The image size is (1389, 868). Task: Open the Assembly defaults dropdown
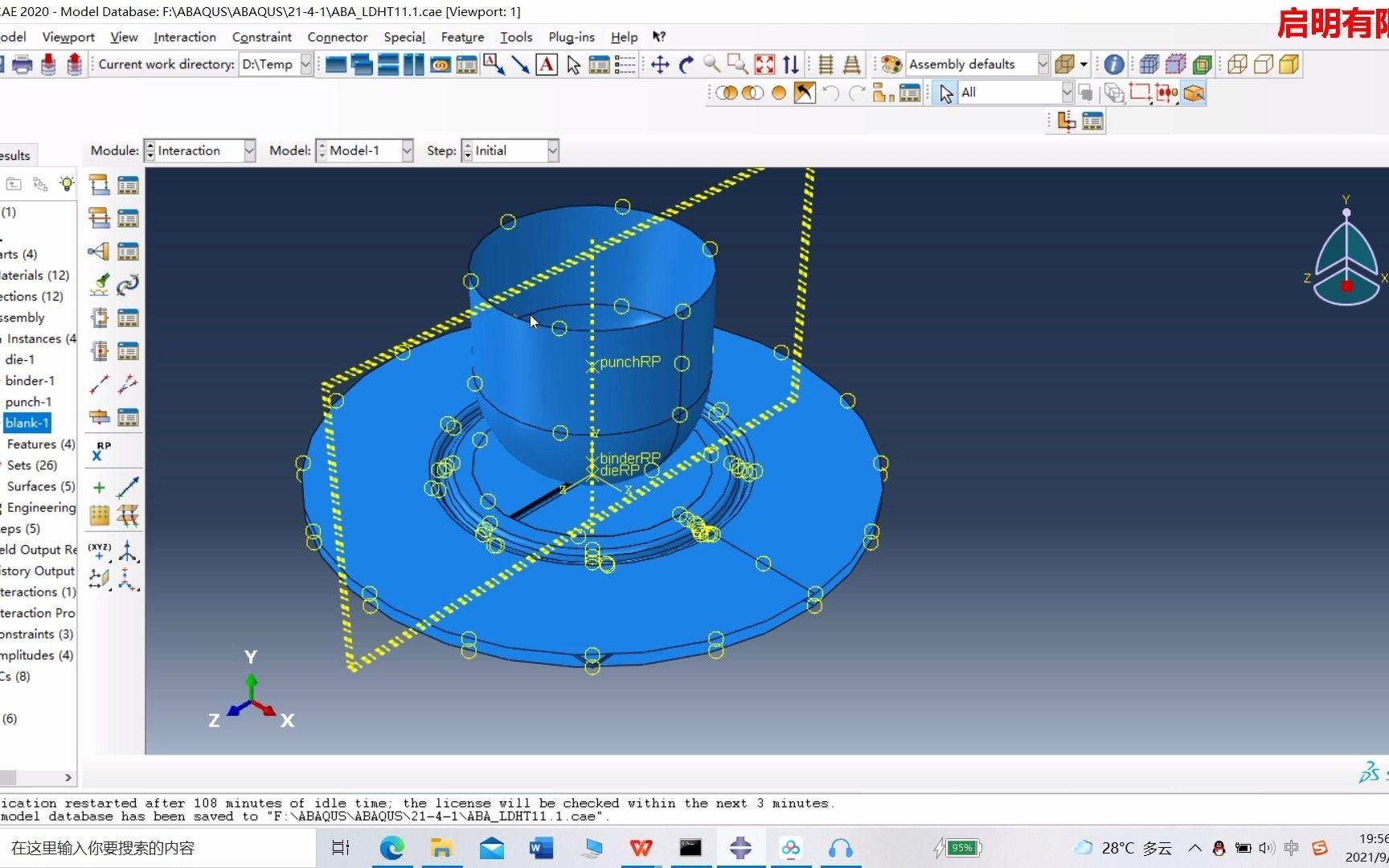1043,63
